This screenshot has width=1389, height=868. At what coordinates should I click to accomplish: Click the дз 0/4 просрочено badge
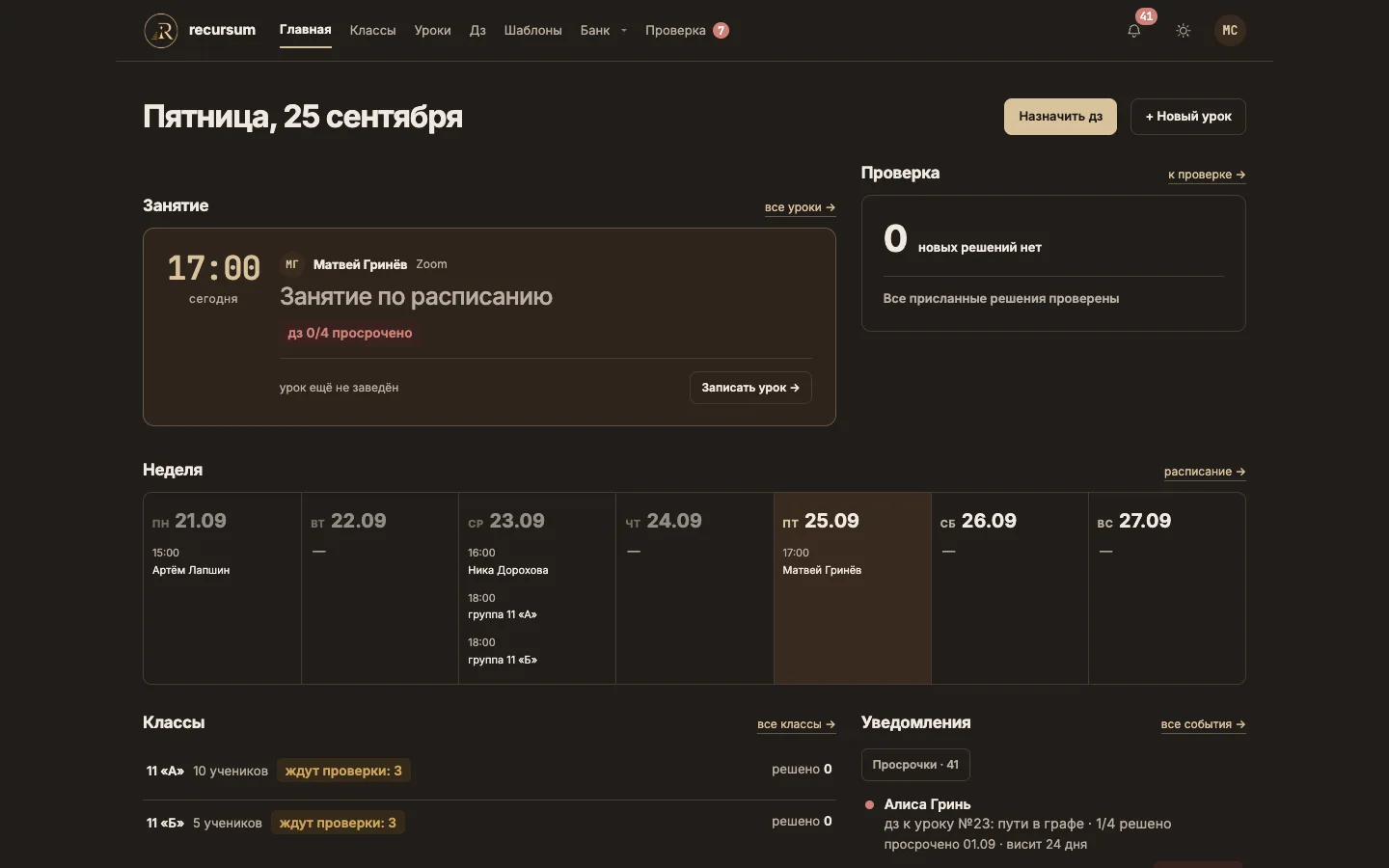click(350, 333)
